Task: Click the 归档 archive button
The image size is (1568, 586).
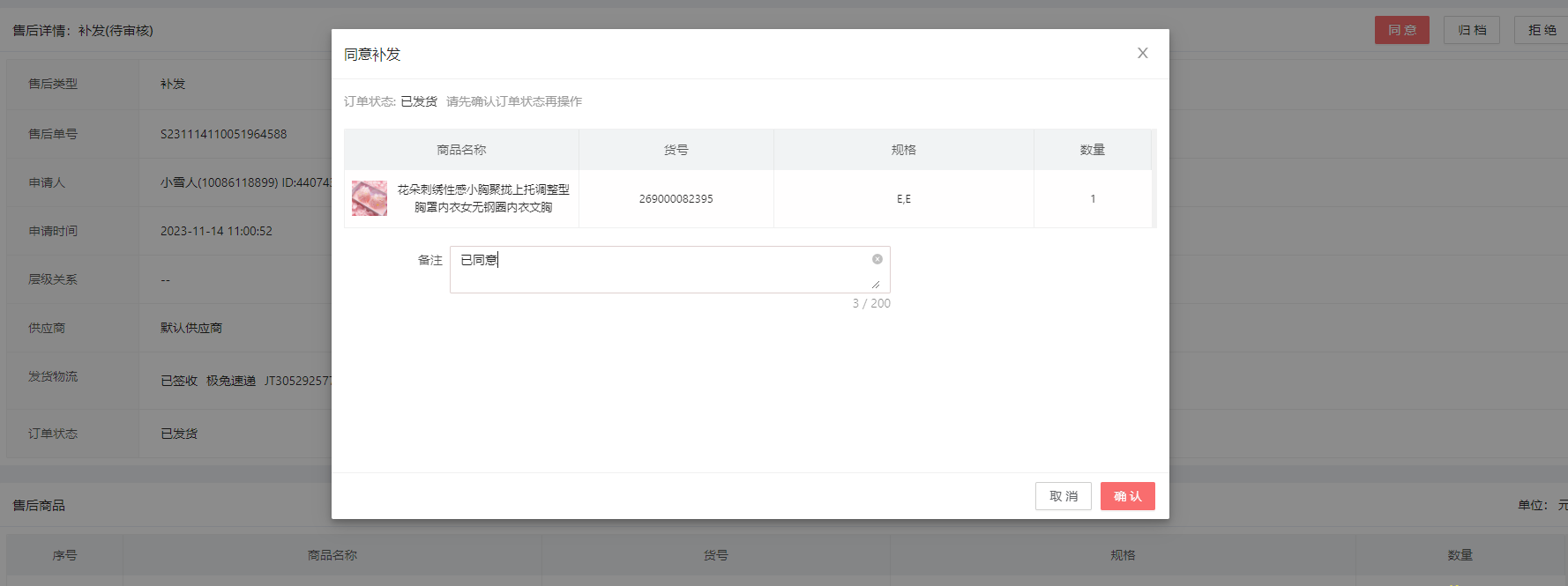Action: point(1471,30)
